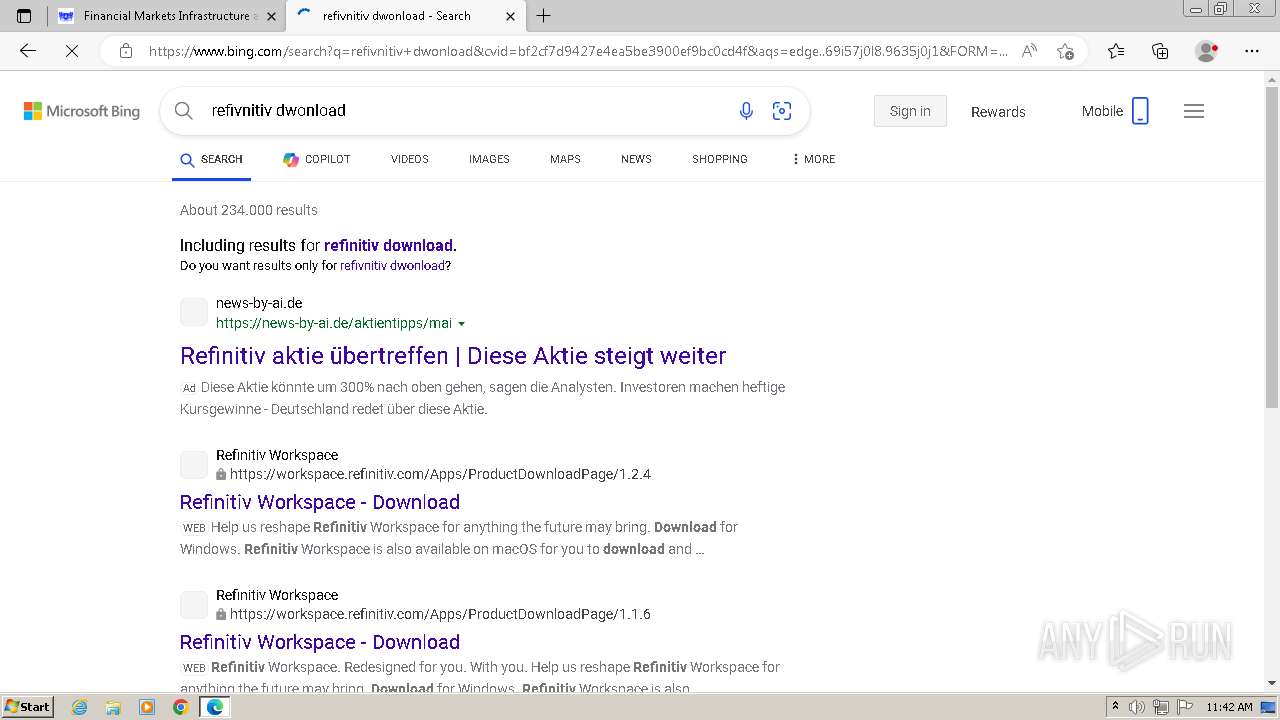The width and height of the screenshot is (1280, 720).
Task: Open Mobile phone icon link
Action: coord(1140,111)
